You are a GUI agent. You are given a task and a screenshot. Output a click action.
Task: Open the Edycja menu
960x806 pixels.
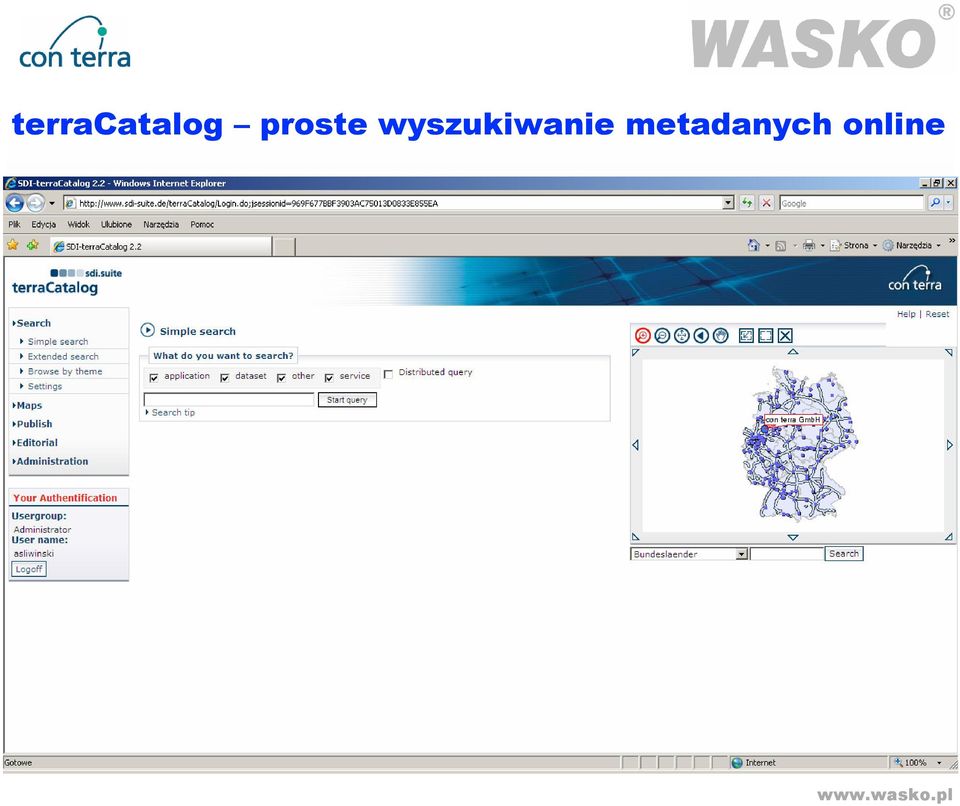coord(43,224)
